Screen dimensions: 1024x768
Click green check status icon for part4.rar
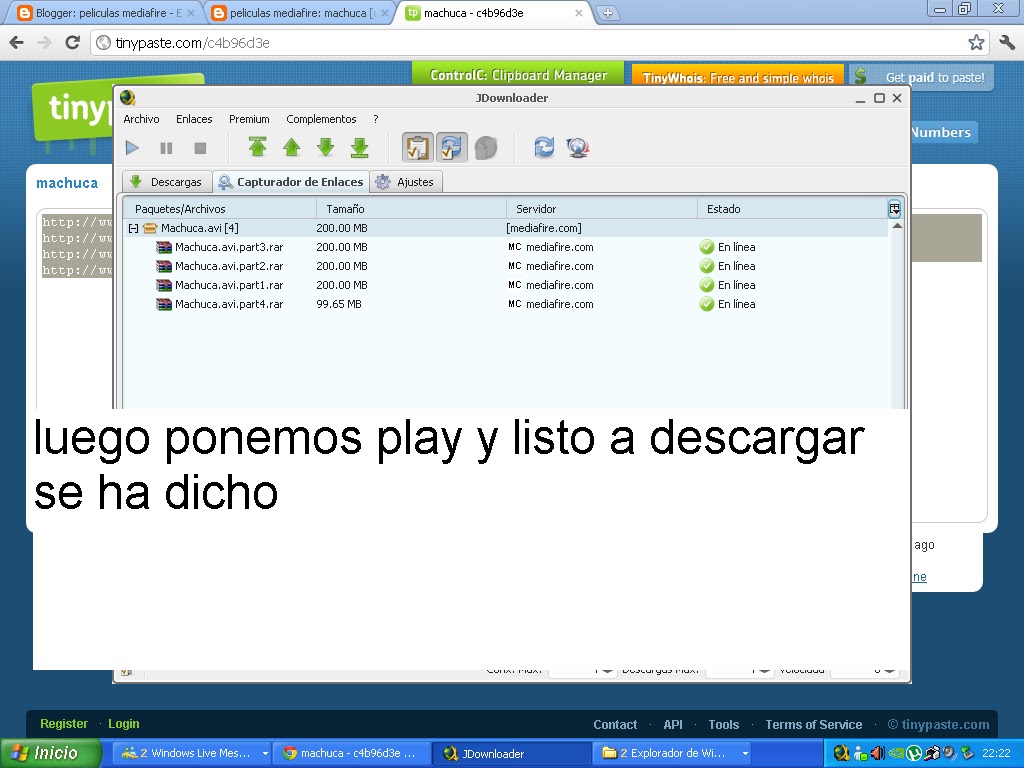pyautogui.click(x=707, y=304)
